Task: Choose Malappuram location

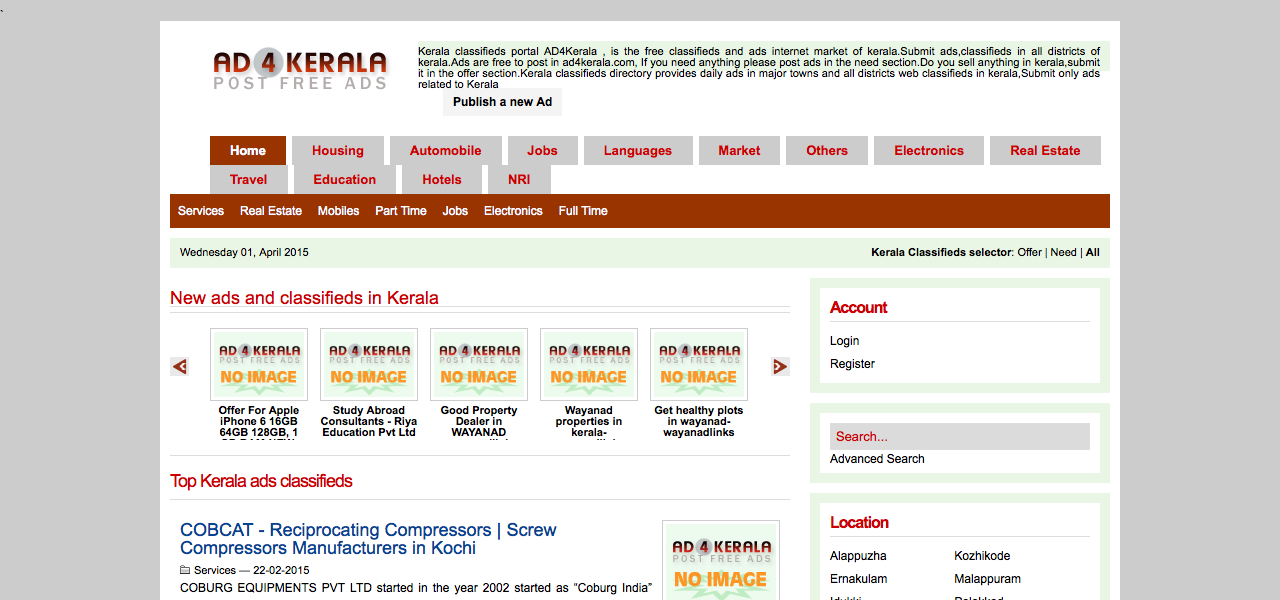Action: coord(987,579)
